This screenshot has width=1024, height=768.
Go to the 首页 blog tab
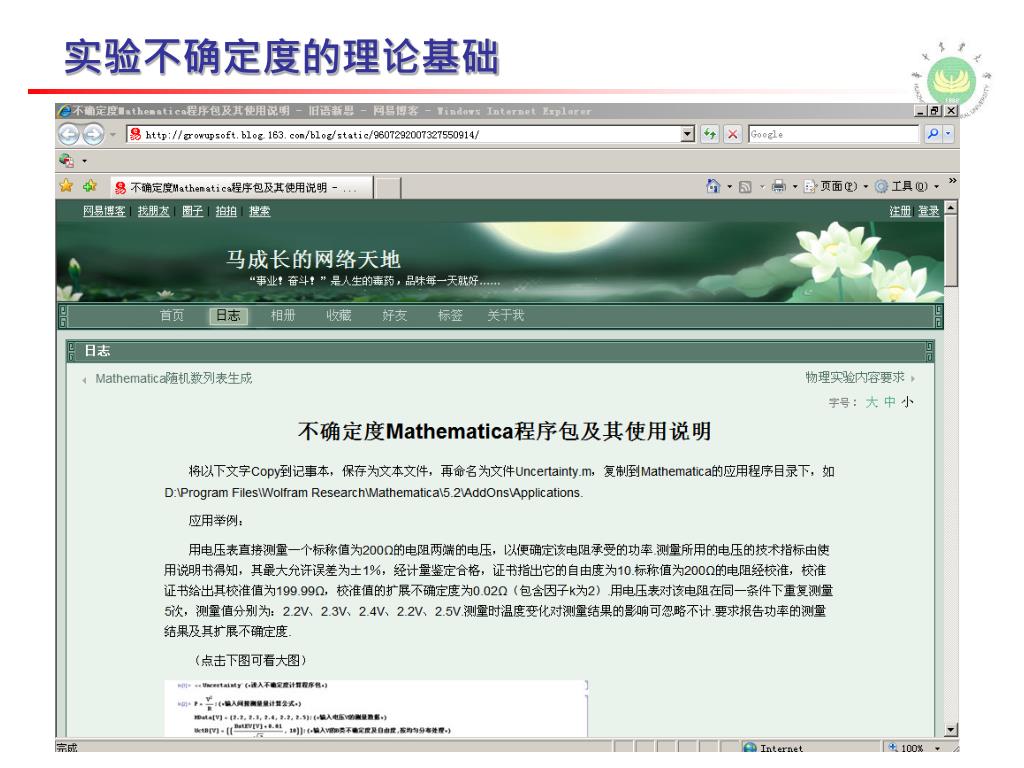pyautogui.click(x=172, y=315)
